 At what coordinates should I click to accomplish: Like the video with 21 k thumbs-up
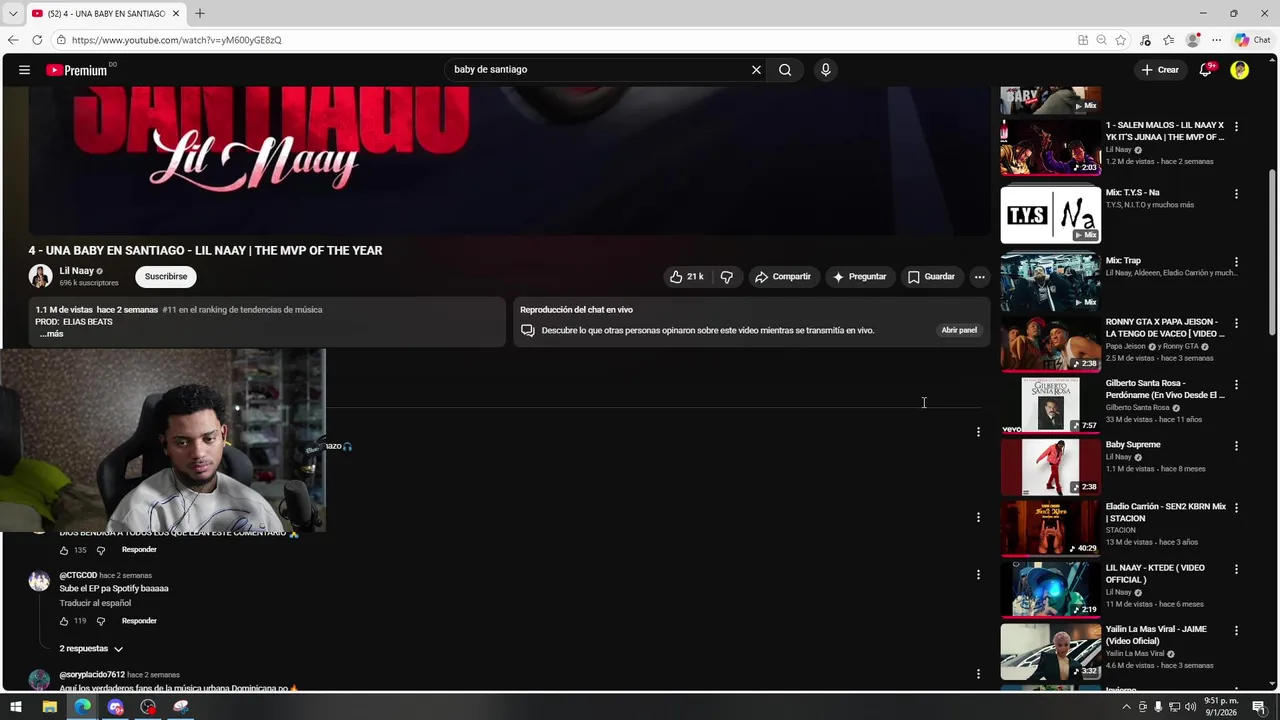click(687, 277)
